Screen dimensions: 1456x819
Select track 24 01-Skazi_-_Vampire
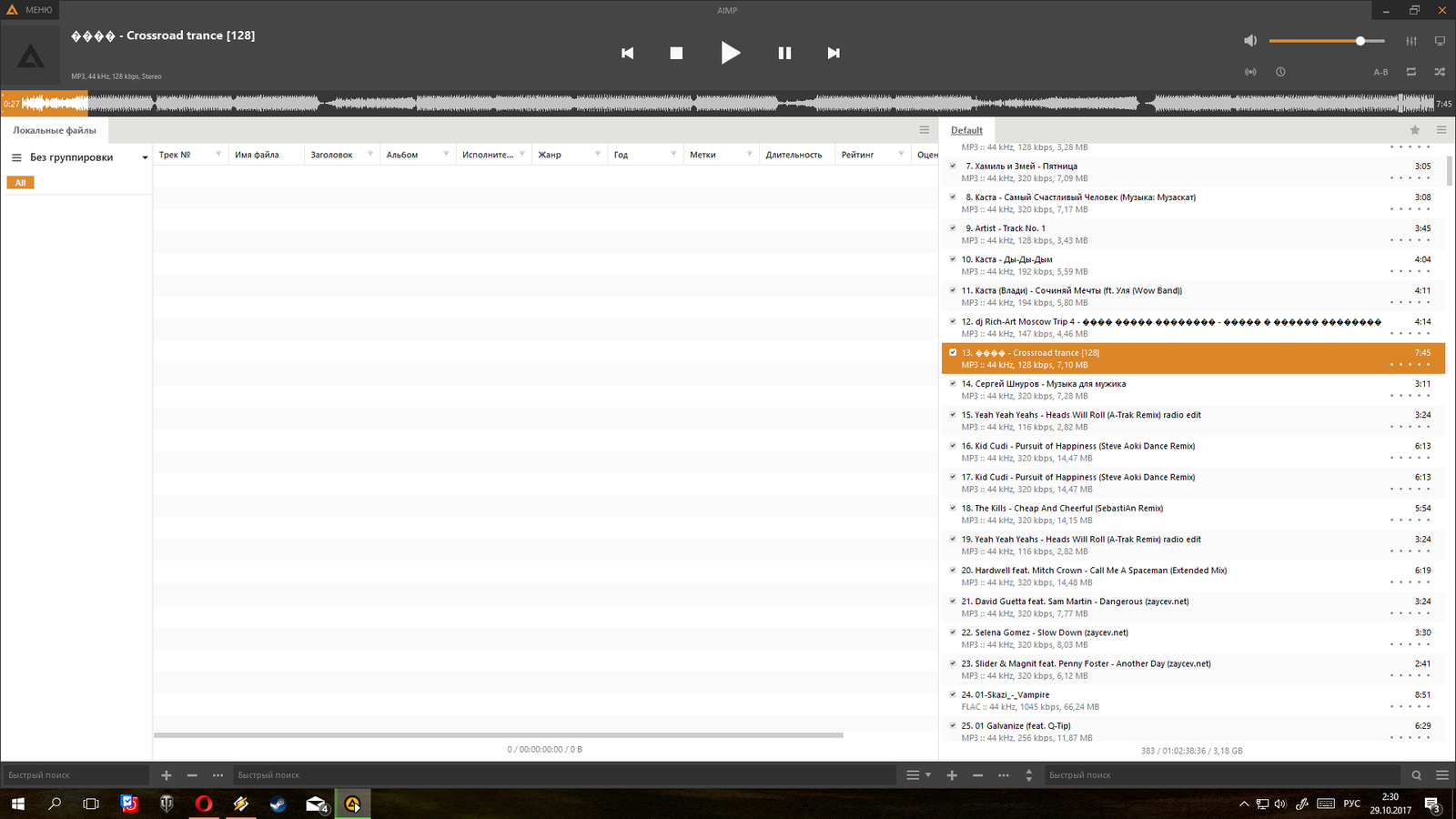(1192, 701)
